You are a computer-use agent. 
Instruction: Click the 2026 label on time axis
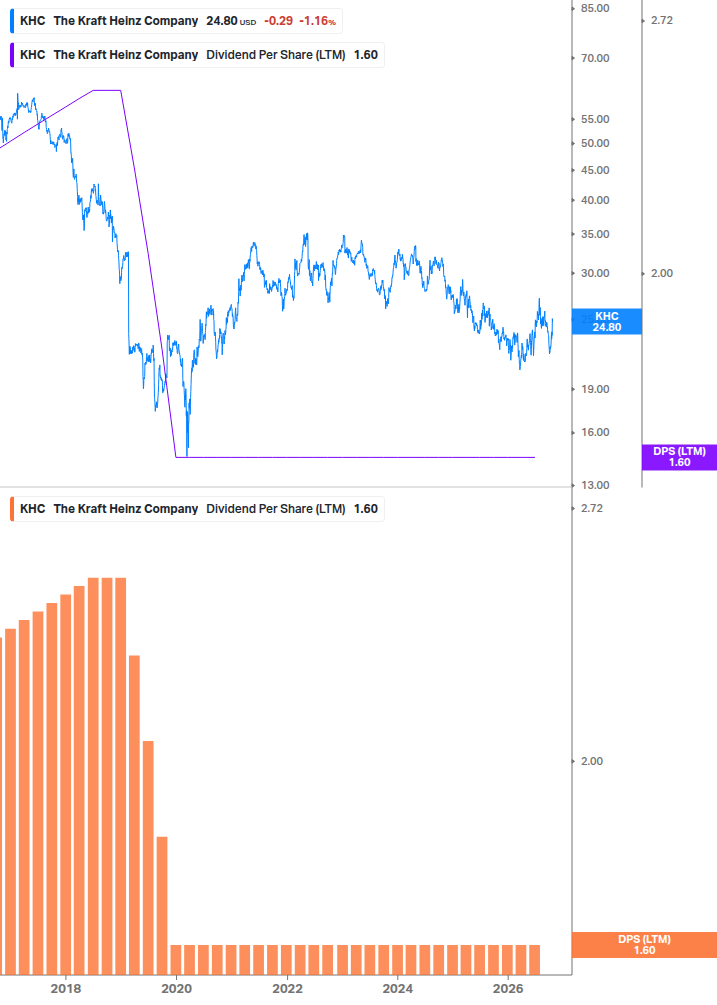pyautogui.click(x=508, y=988)
